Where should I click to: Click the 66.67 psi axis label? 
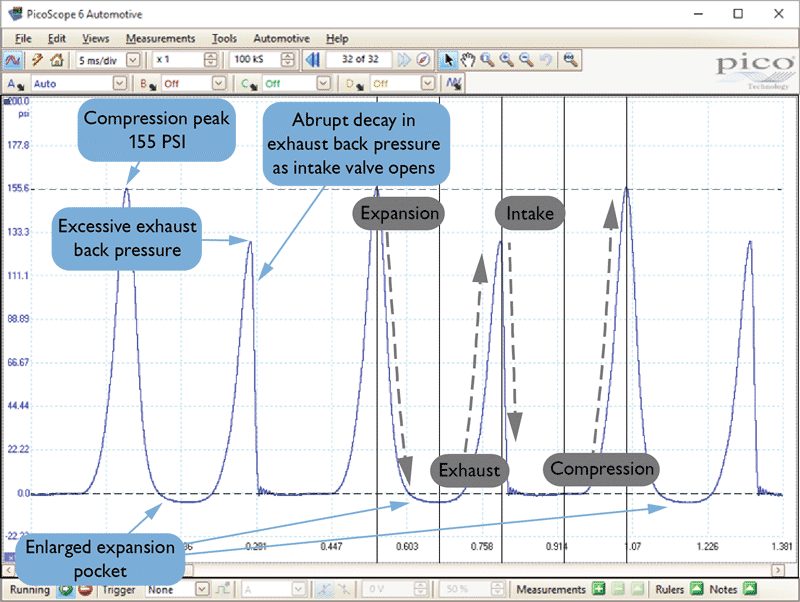coord(18,362)
